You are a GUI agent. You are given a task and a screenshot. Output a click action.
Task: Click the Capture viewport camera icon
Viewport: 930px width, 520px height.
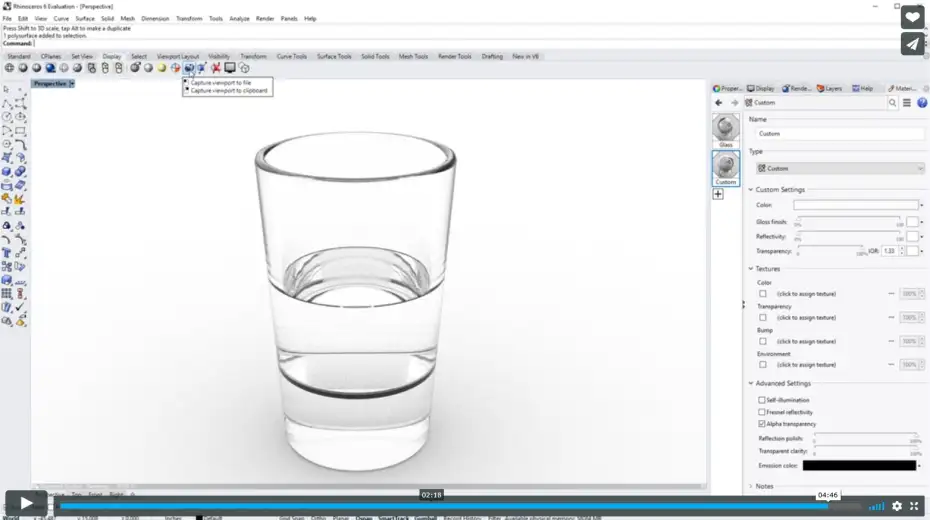pyautogui.click(x=189, y=68)
